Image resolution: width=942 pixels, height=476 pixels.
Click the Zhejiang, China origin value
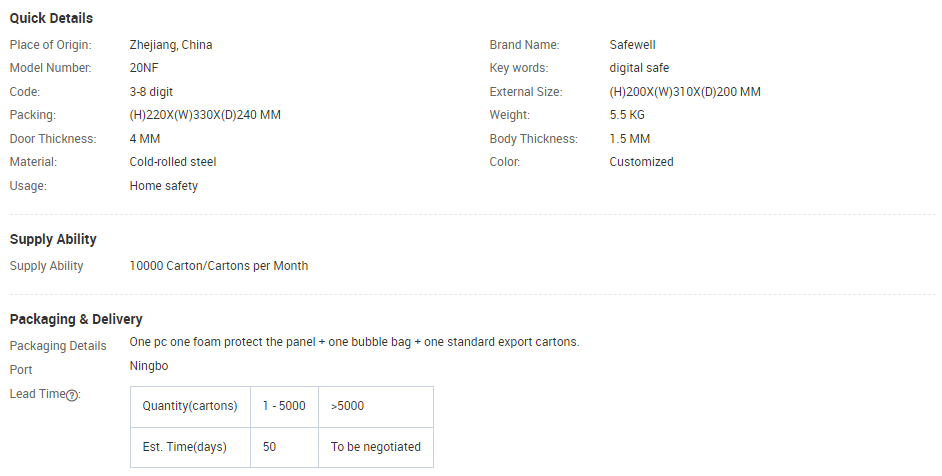click(171, 44)
